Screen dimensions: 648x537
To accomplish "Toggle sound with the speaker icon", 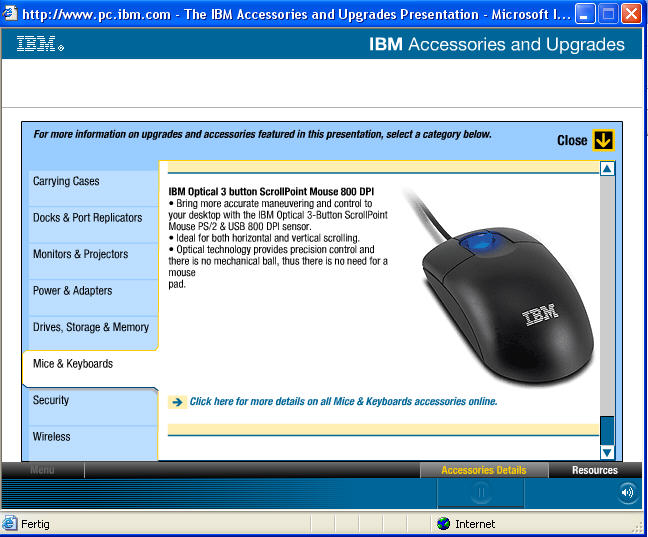I will [627, 492].
